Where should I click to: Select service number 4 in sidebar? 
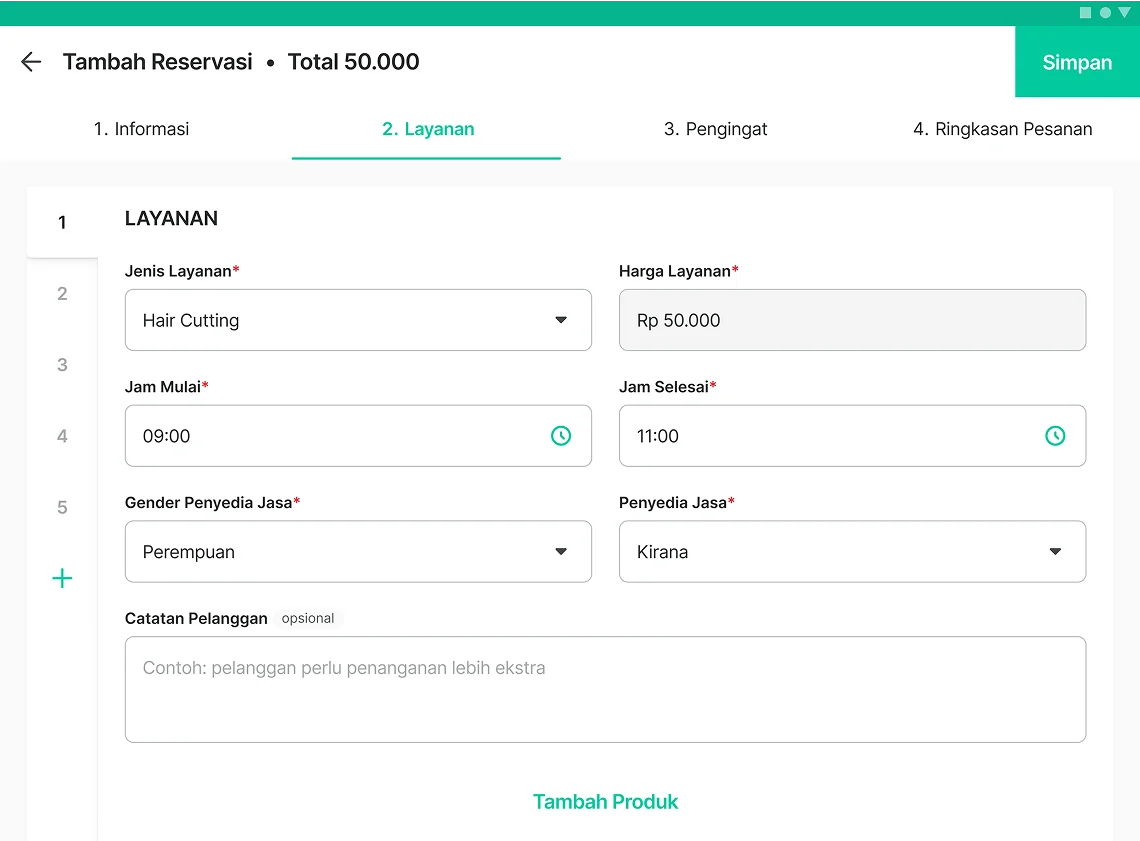(x=63, y=436)
